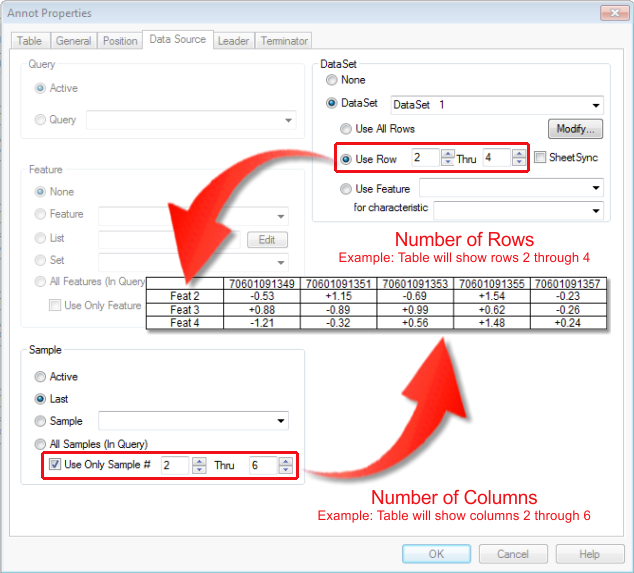Increase the row Thru end value

[517, 153]
